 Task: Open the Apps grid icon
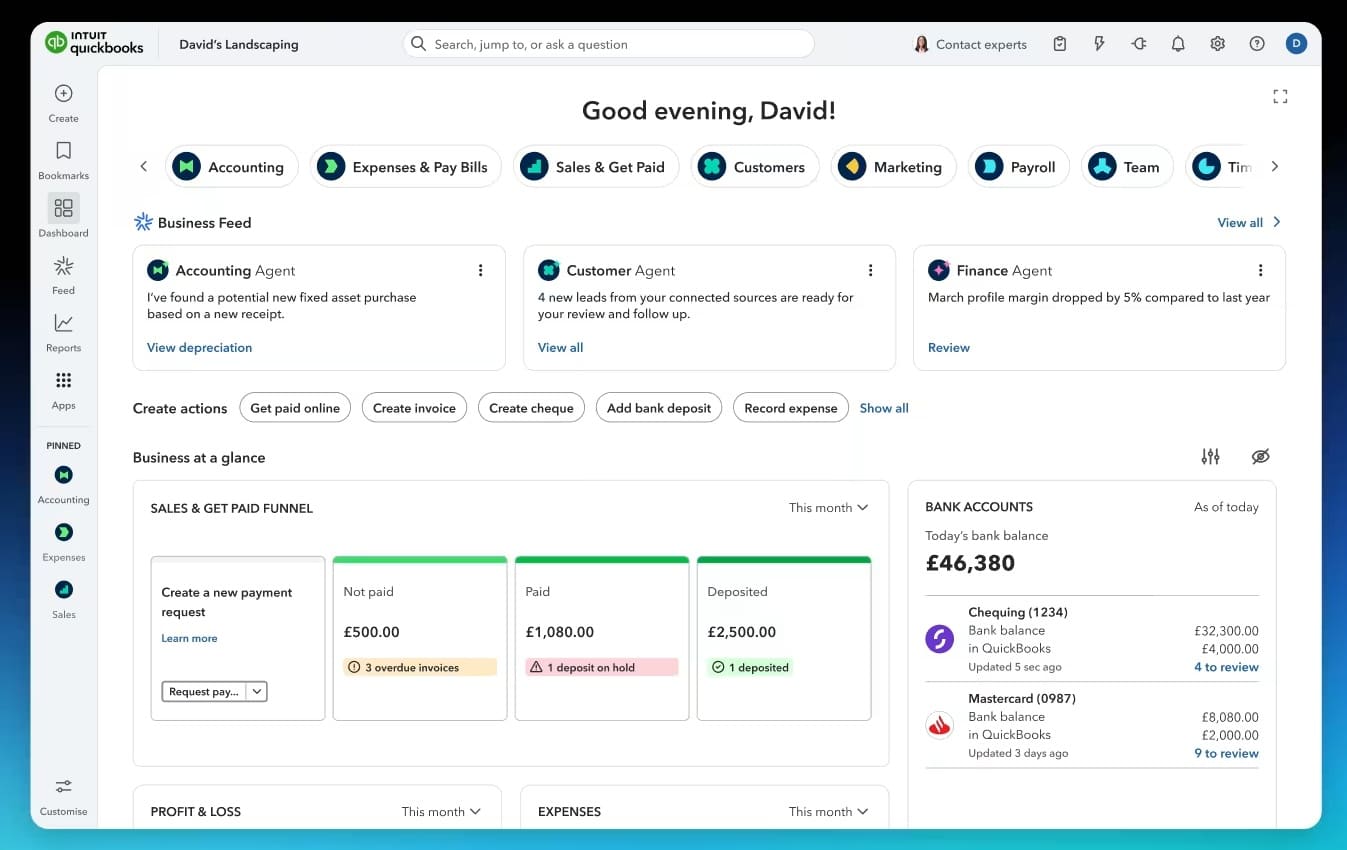[x=63, y=380]
